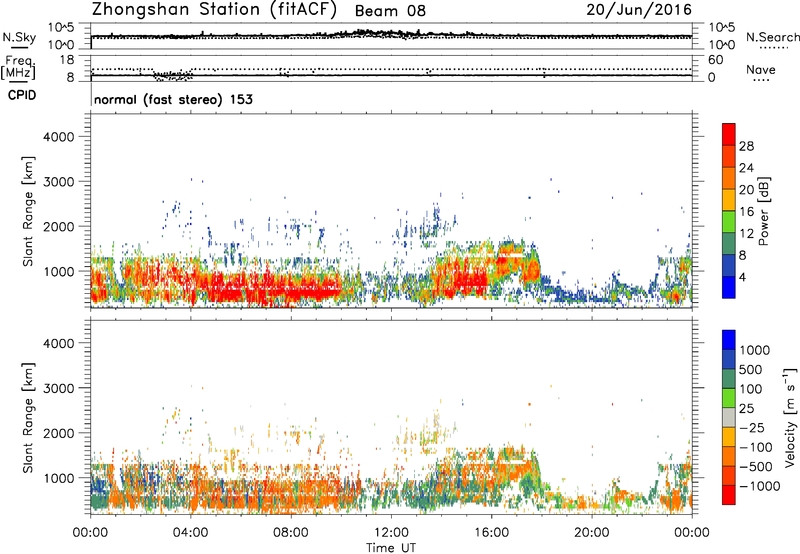Click the "28" label on Power color bar

(746, 146)
